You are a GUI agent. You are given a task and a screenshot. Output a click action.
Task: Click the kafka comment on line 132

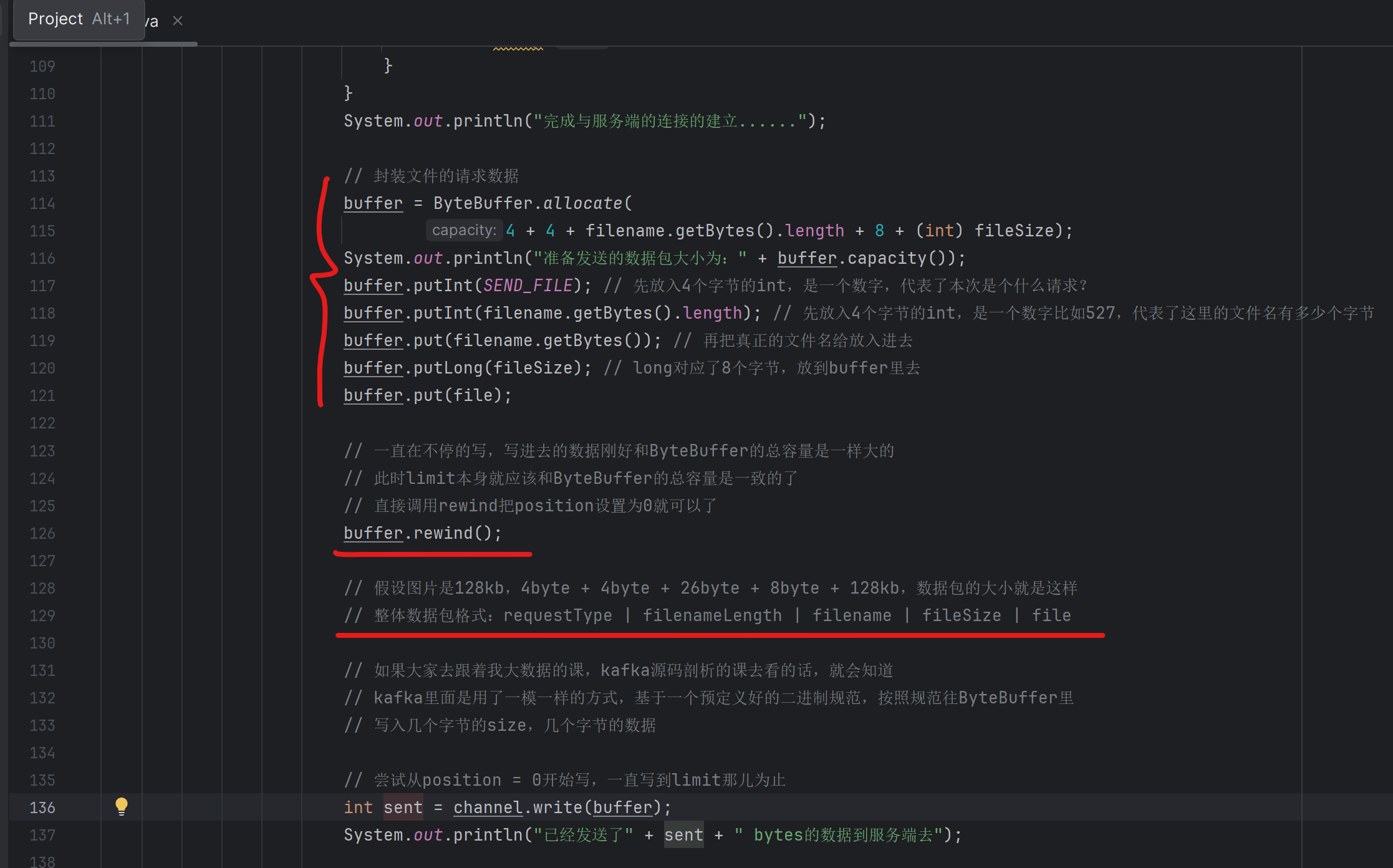(x=708, y=698)
